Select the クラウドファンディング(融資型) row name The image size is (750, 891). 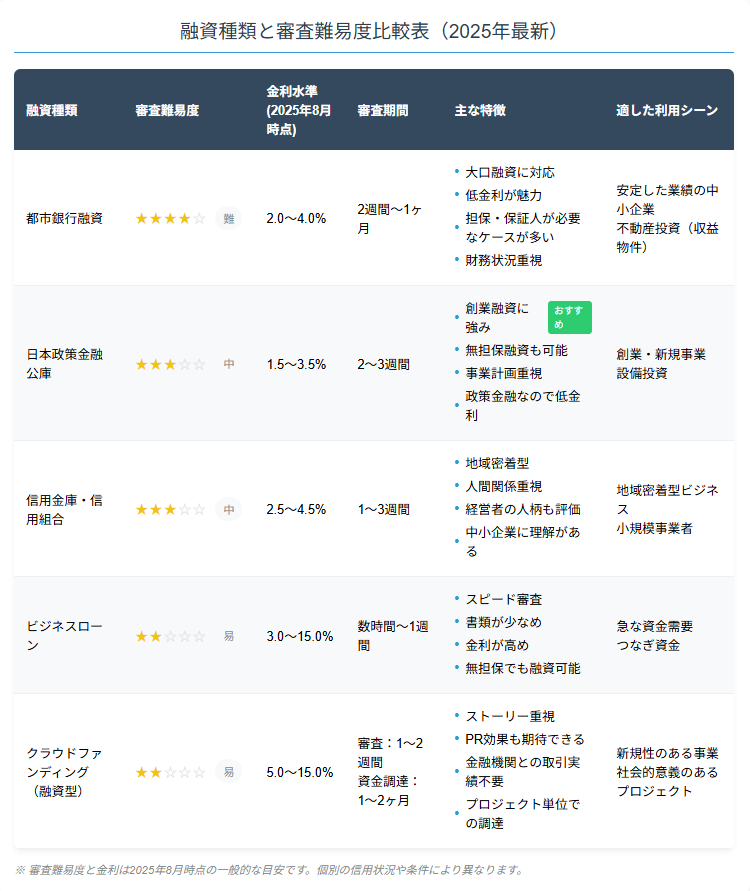tap(65, 772)
